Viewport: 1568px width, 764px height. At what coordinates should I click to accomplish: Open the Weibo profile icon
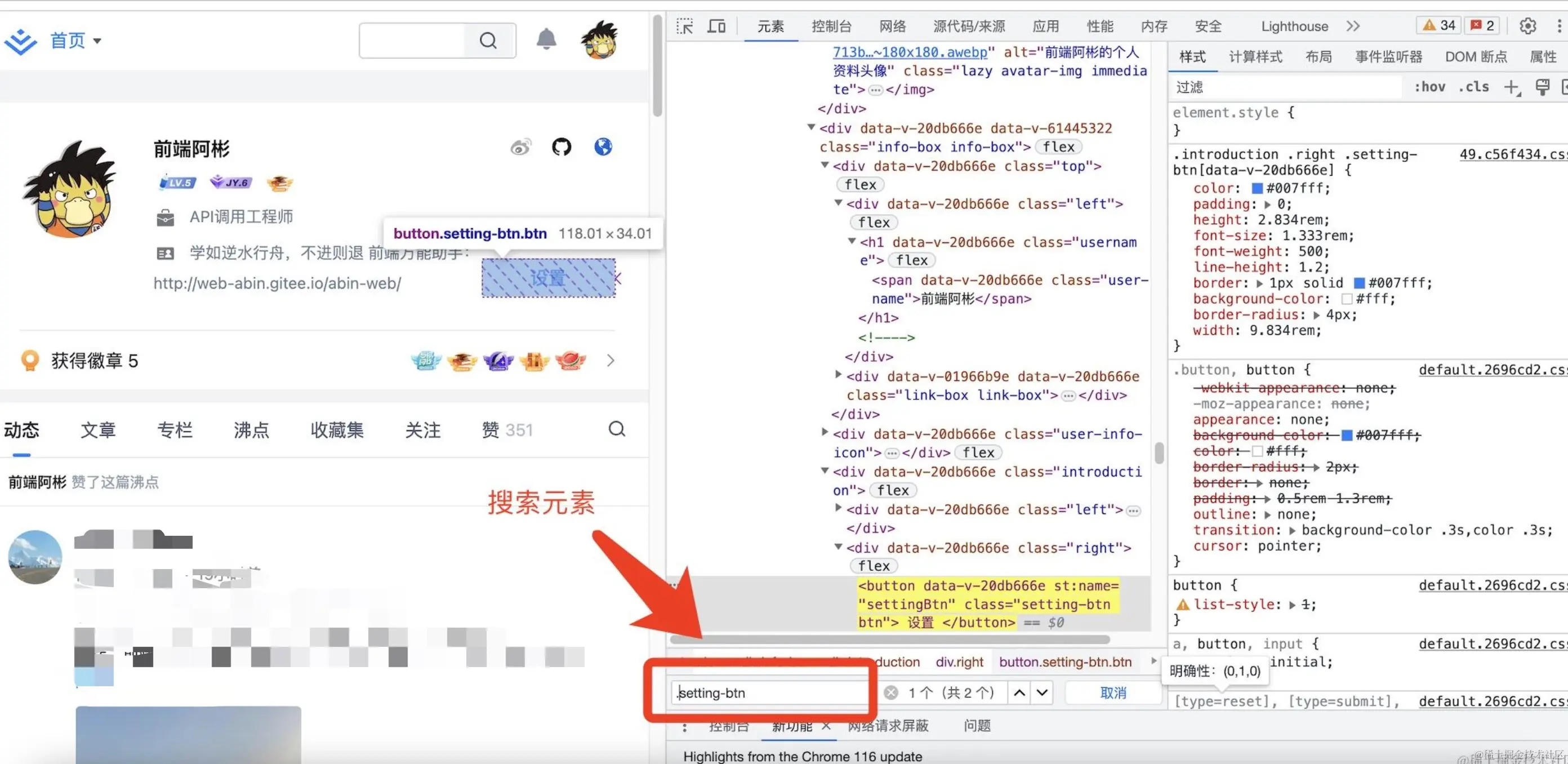click(x=520, y=146)
